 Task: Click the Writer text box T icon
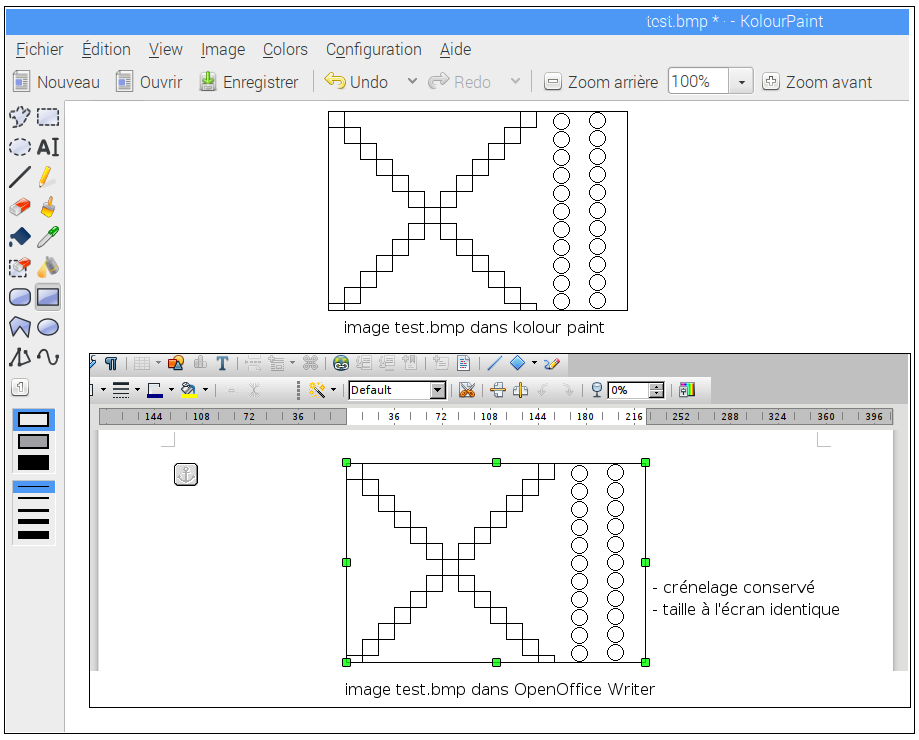222,364
